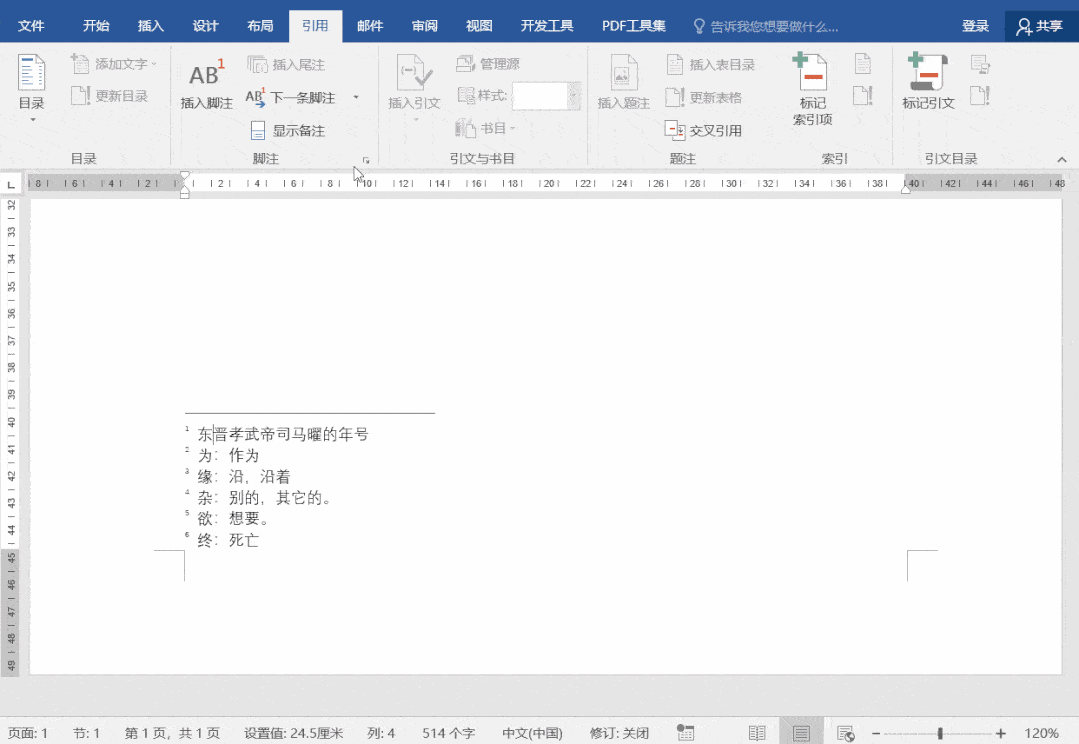This screenshot has width=1079, height=744.
Task: Click the macro recording icon in status bar
Action: point(685,733)
